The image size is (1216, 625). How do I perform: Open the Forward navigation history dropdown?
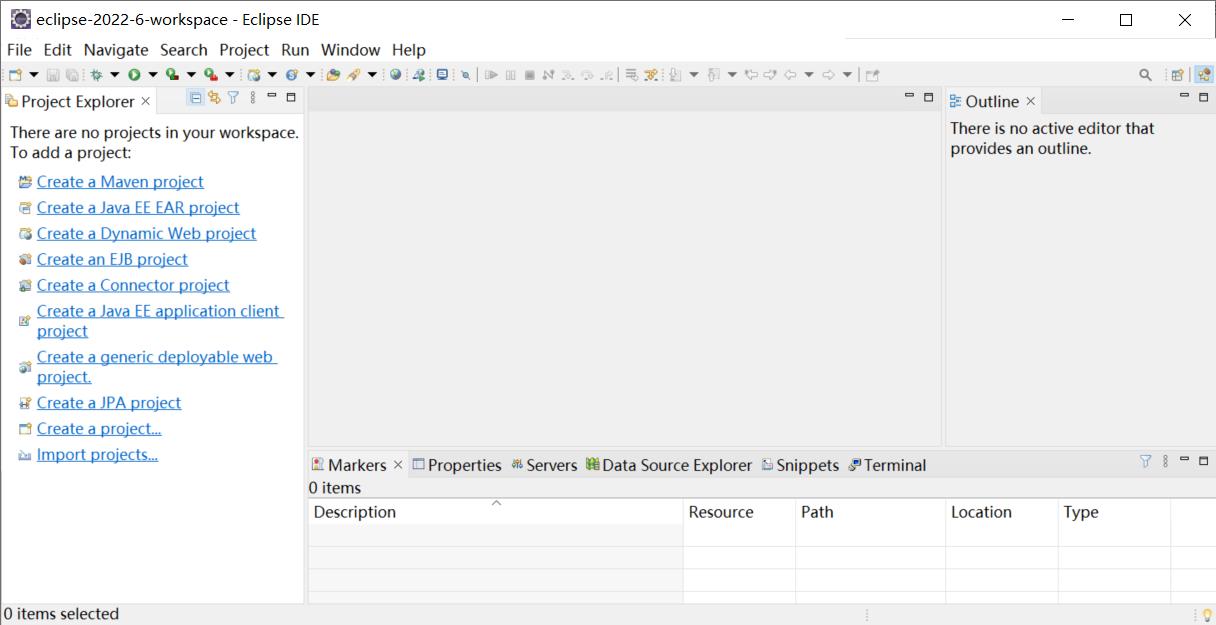[x=847, y=74]
